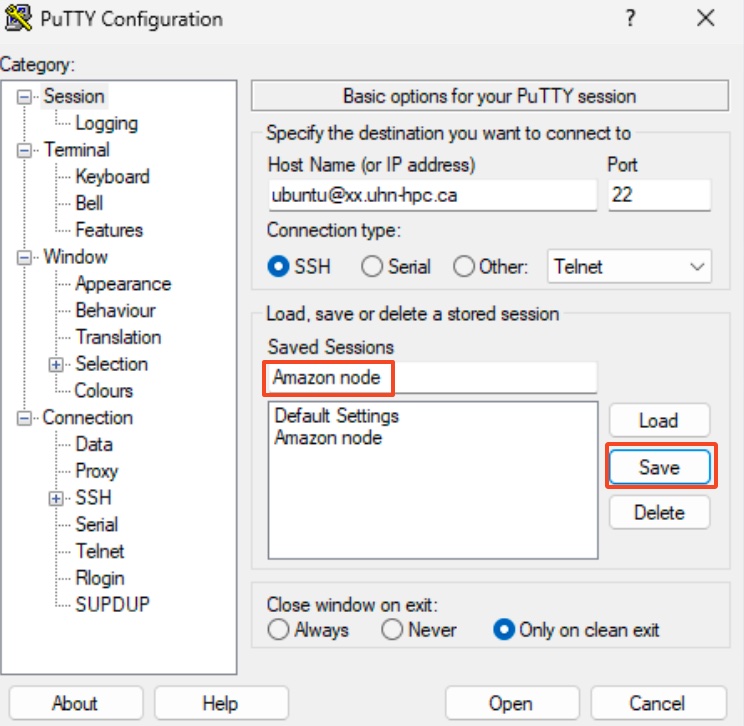Image resolution: width=744 pixels, height=726 pixels.
Task: Select the Serial connection type radio button
Action: pyautogui.click(x=372, y=266)
